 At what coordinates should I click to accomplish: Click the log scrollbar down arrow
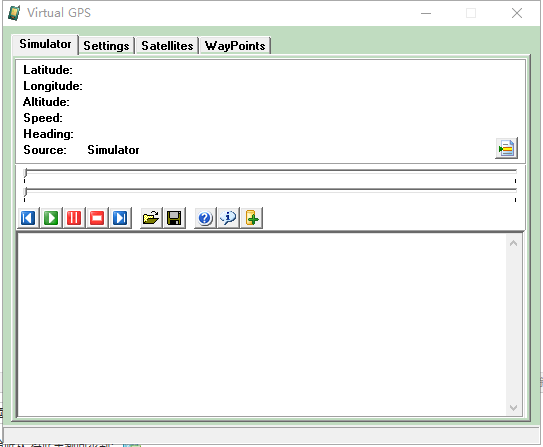(514, 408)
